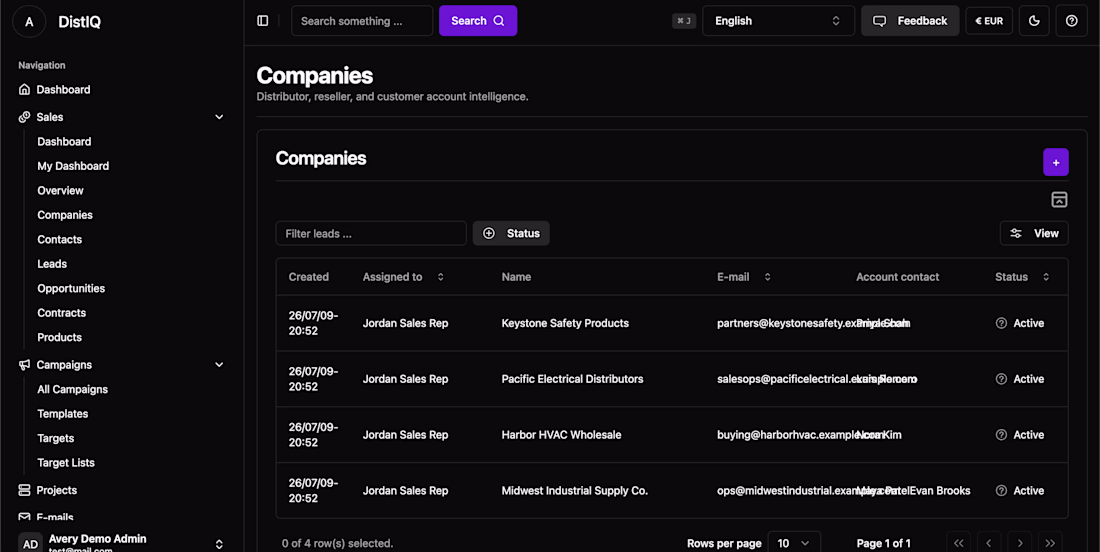Screen dimensions: 1100x552
Task: Click the Filter leads input field
Action: (x=371, y=234)
